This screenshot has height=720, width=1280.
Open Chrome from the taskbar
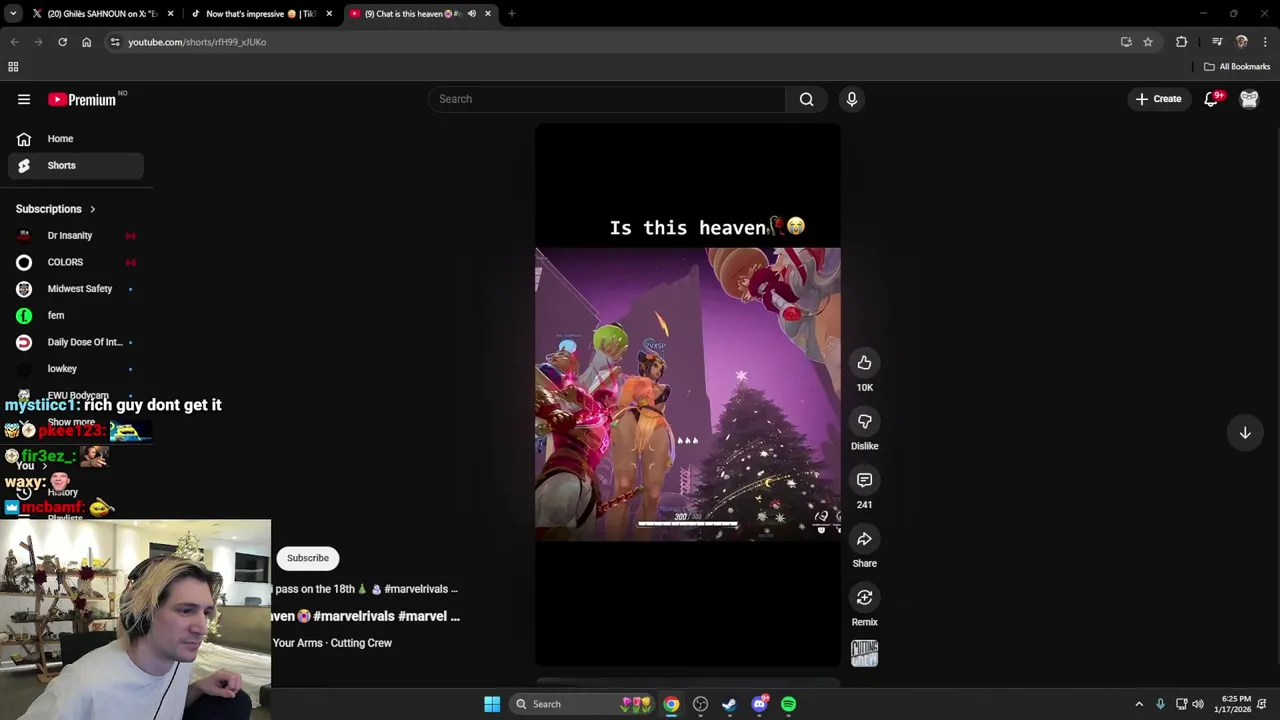pos(671,704)
